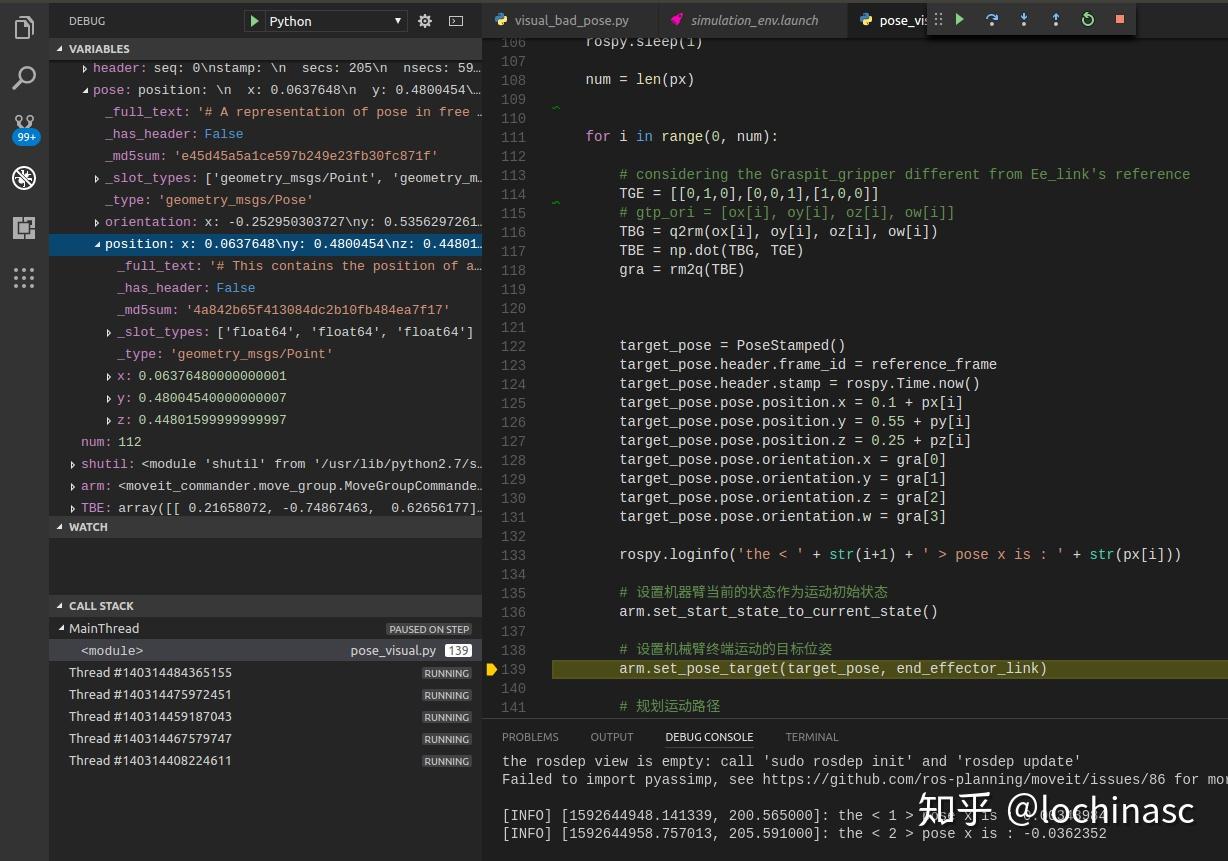
Task: Expand the _slot_types float64 list row
Action: tap(265, 332)
